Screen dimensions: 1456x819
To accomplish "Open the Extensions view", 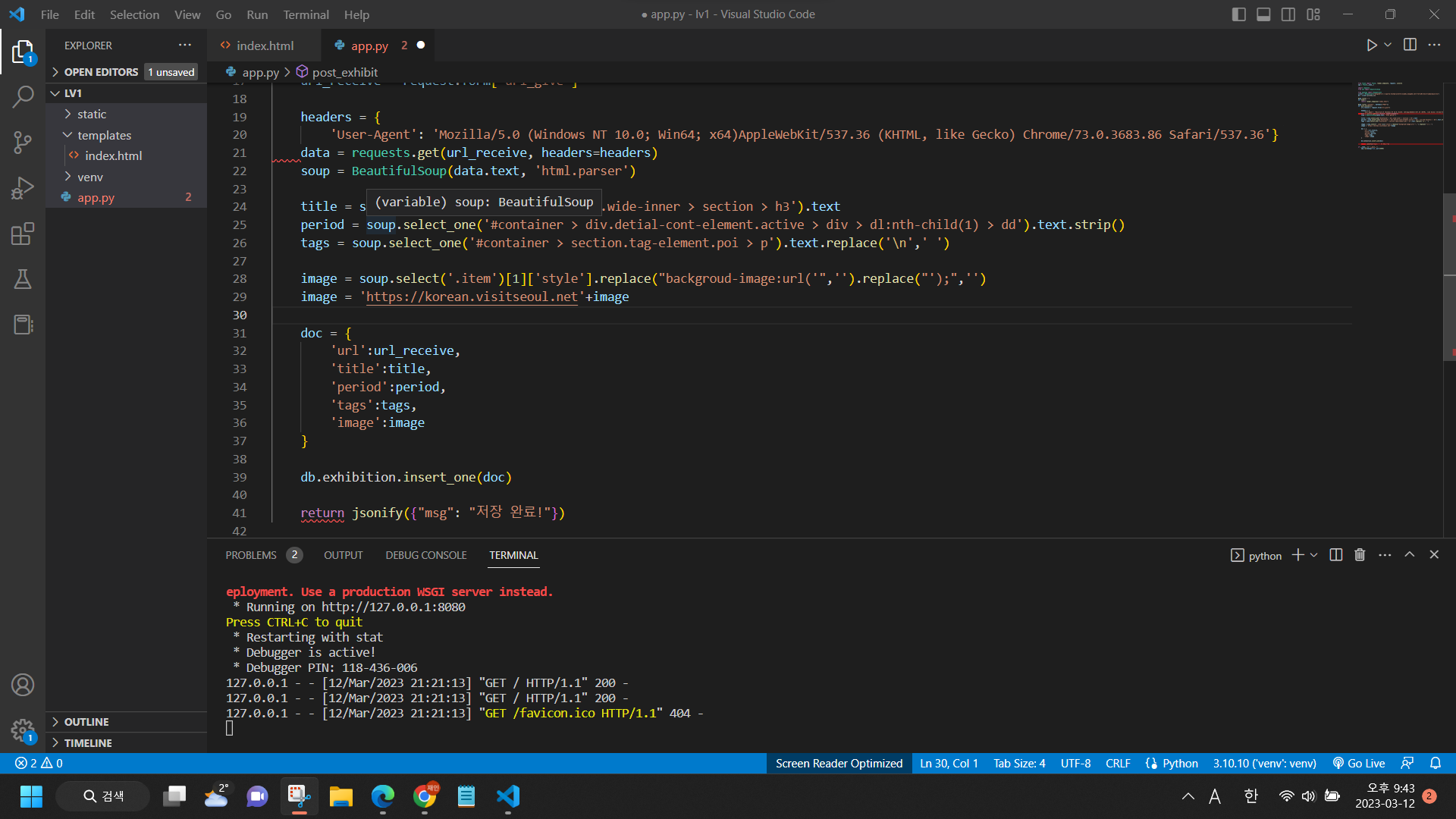I will pos(23,234).
